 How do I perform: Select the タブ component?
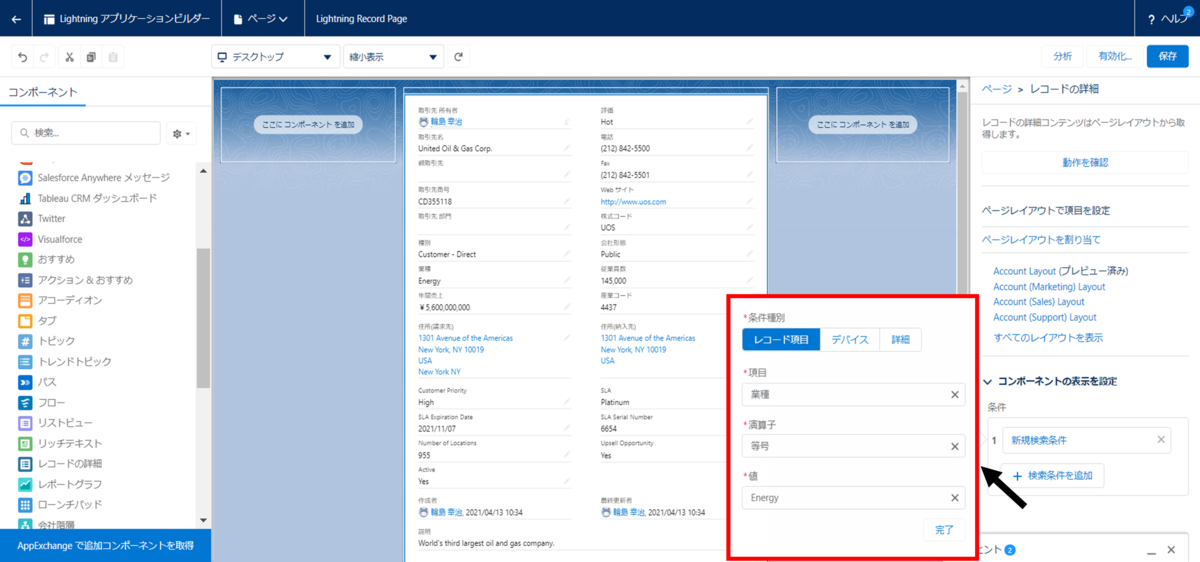tap(38, 321)
